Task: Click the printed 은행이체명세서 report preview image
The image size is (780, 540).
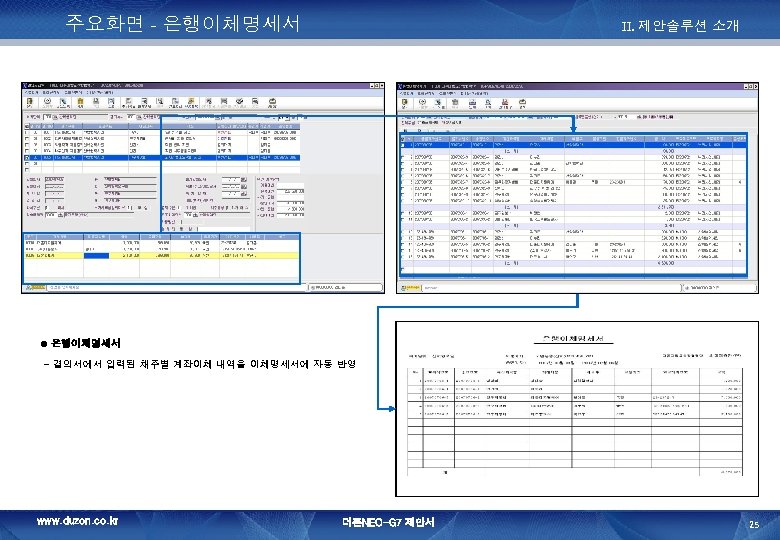Action: click(577, 409)
